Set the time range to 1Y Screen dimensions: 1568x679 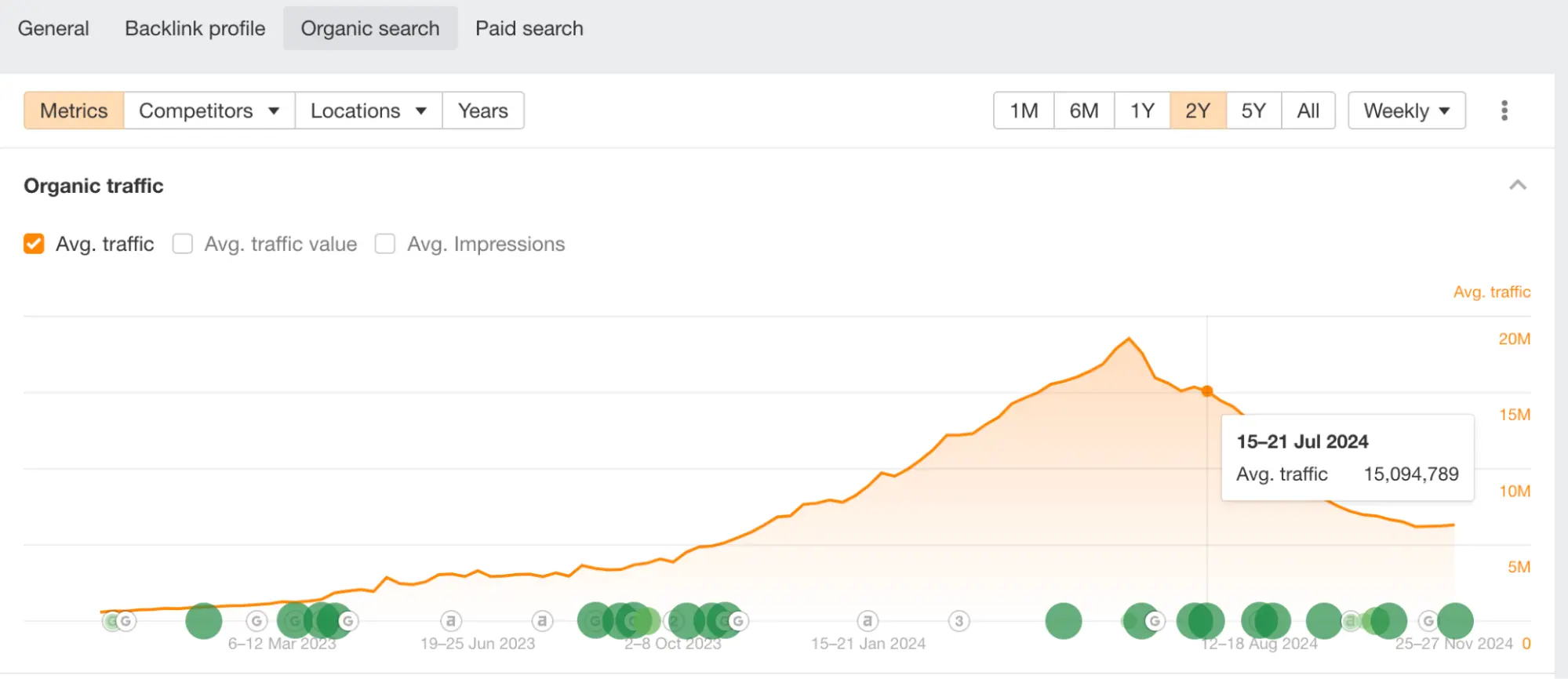click(1142, 111)
